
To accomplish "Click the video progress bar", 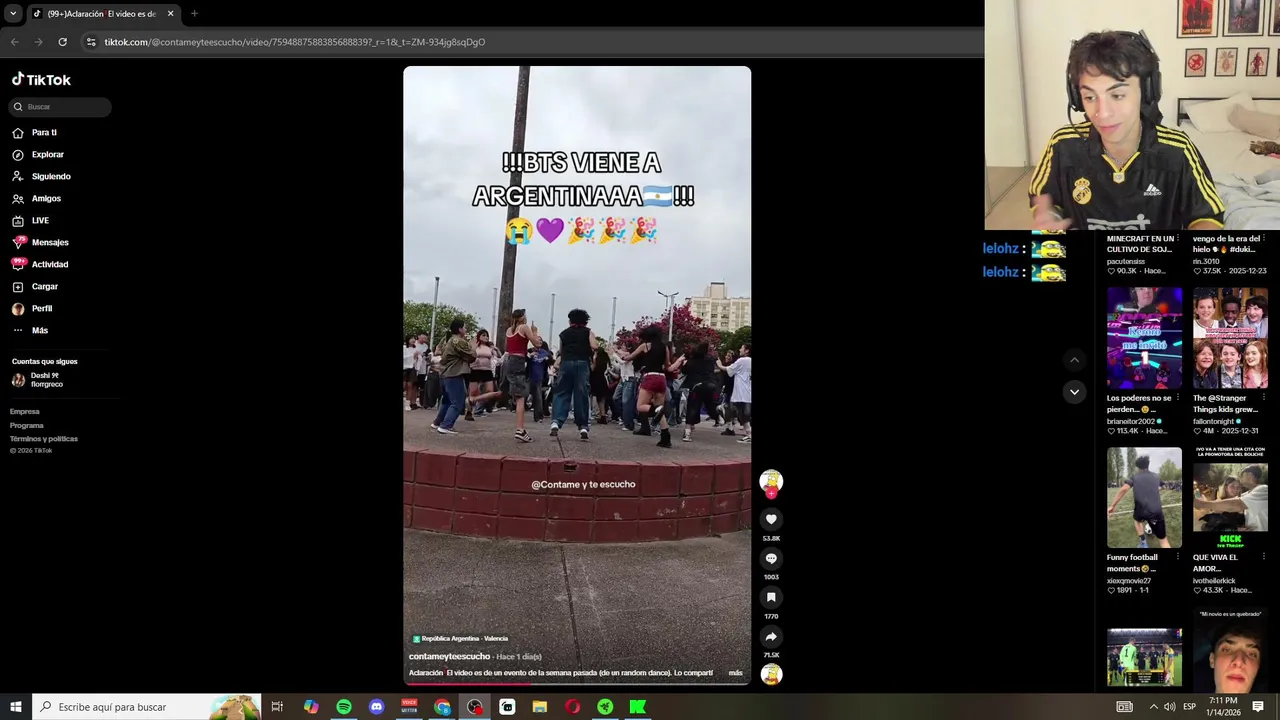I will (577, 683).
